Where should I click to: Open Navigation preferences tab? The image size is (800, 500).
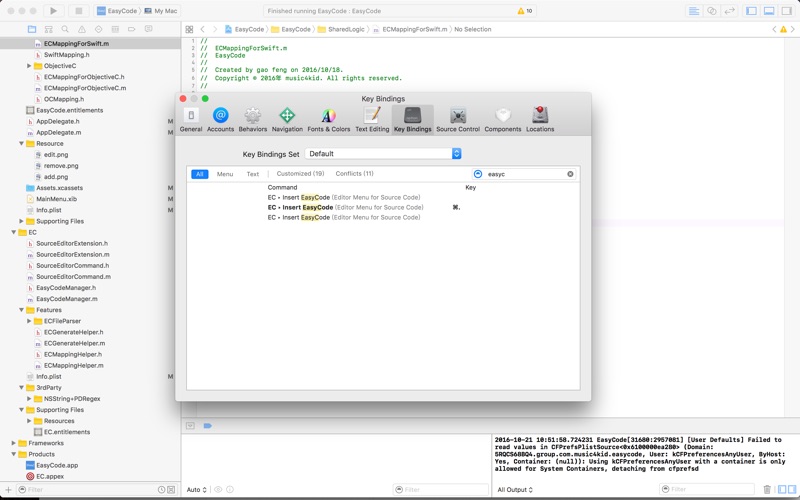[x=287, y=119]
